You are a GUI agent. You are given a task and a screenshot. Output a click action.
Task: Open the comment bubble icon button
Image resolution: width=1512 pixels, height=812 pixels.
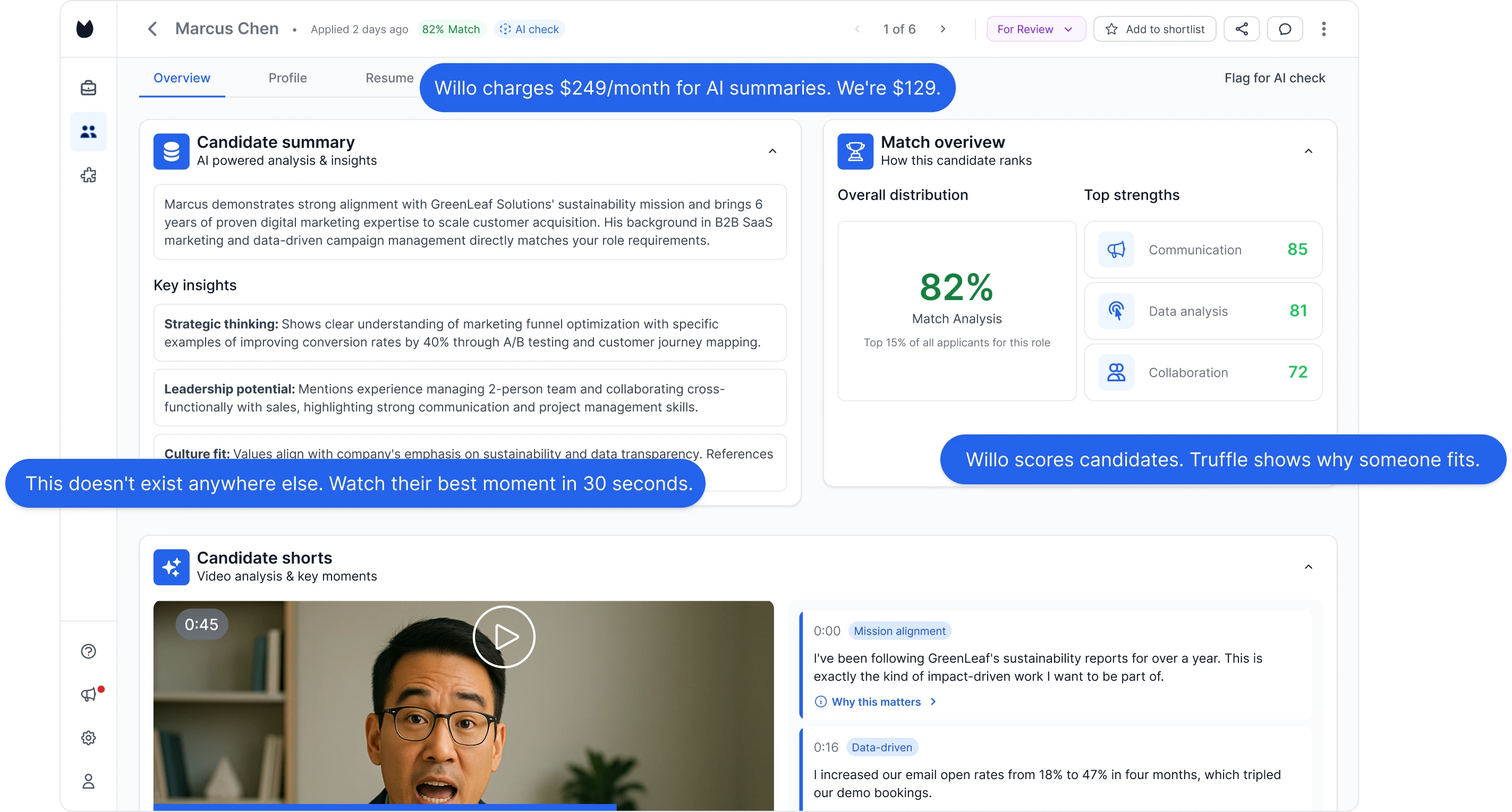pos(1285,29)
